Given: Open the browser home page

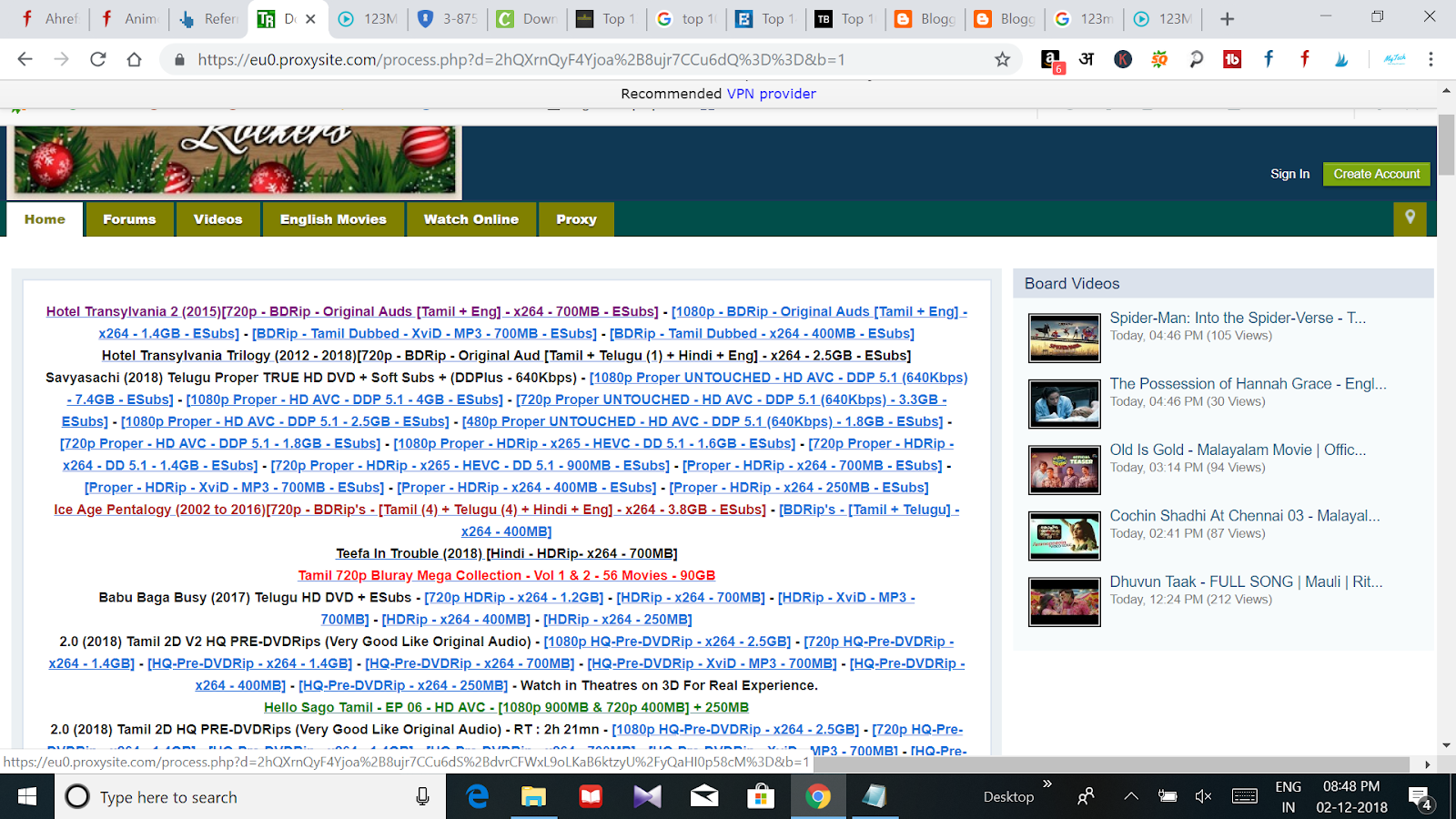Looking at the screenshot, I should (134, 59).
